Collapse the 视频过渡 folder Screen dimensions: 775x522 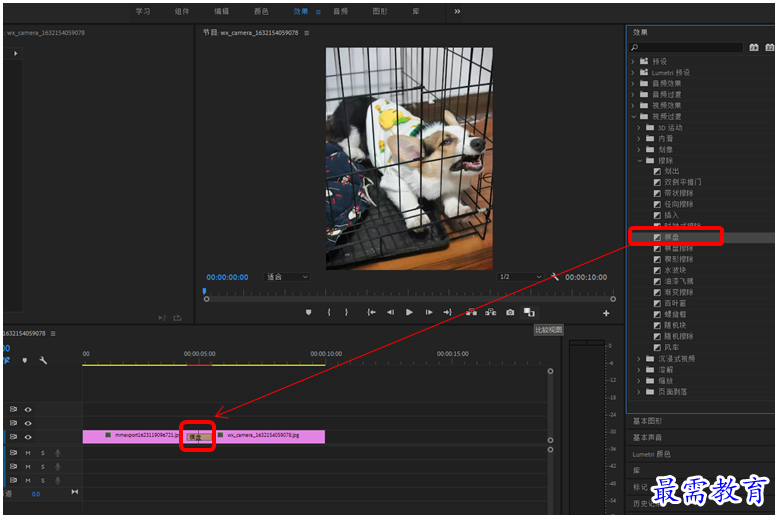pos(633,117)
